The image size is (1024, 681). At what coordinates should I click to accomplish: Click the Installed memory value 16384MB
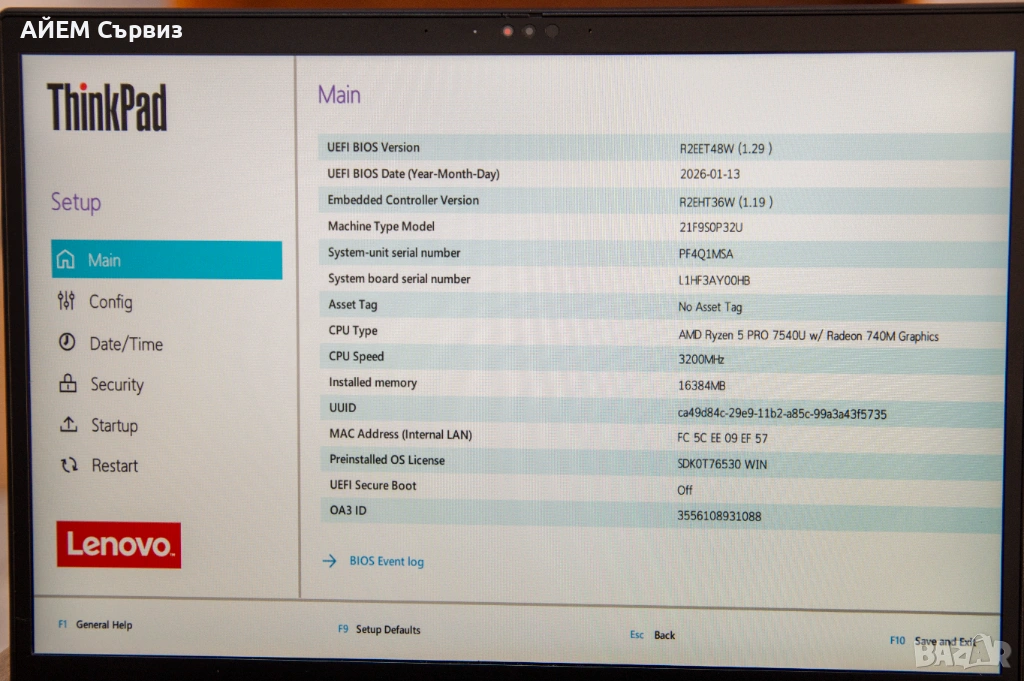pos(701,384)
